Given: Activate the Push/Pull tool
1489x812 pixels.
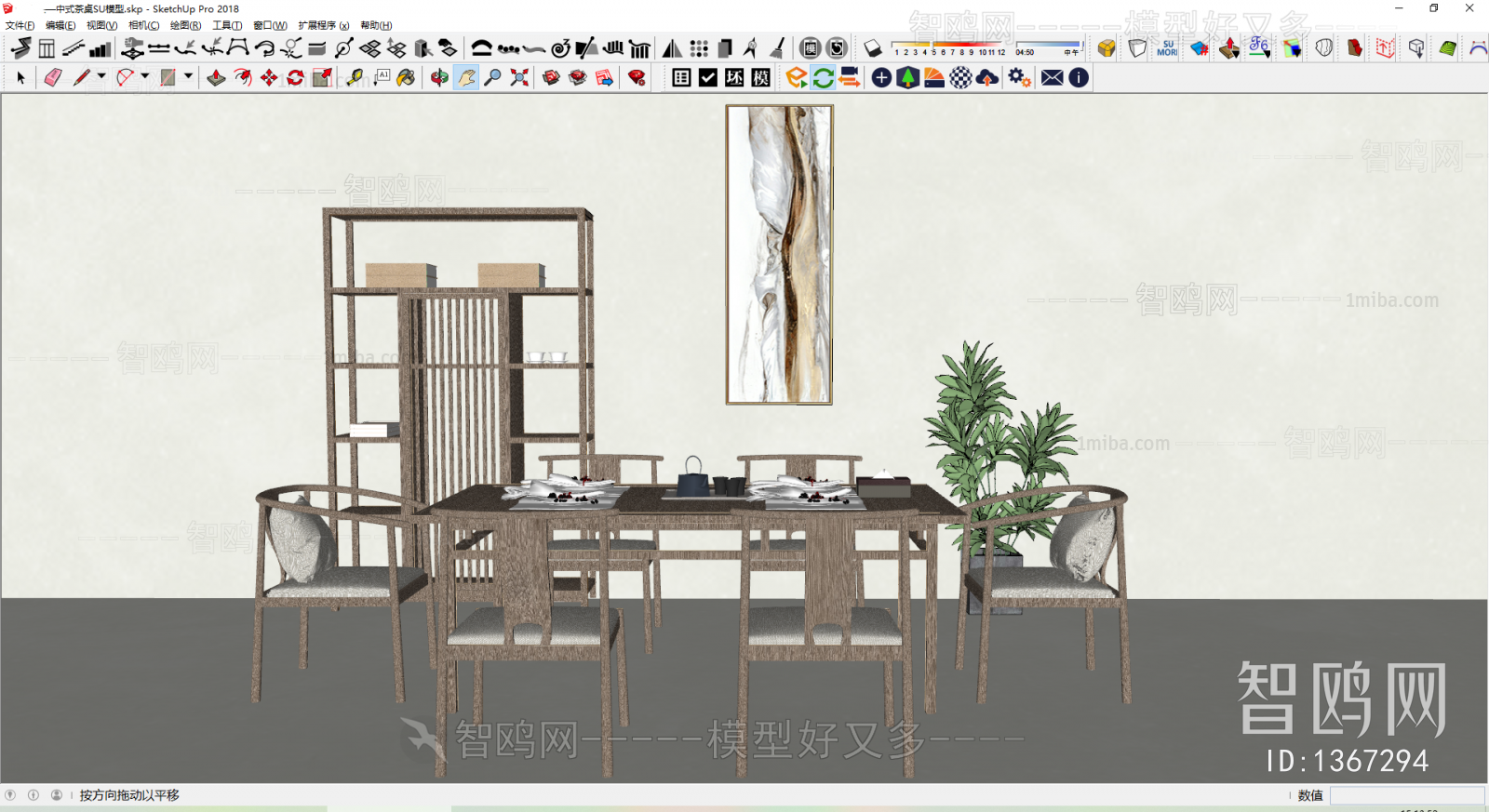Looking at the screenshot, I should coord(216,78).
